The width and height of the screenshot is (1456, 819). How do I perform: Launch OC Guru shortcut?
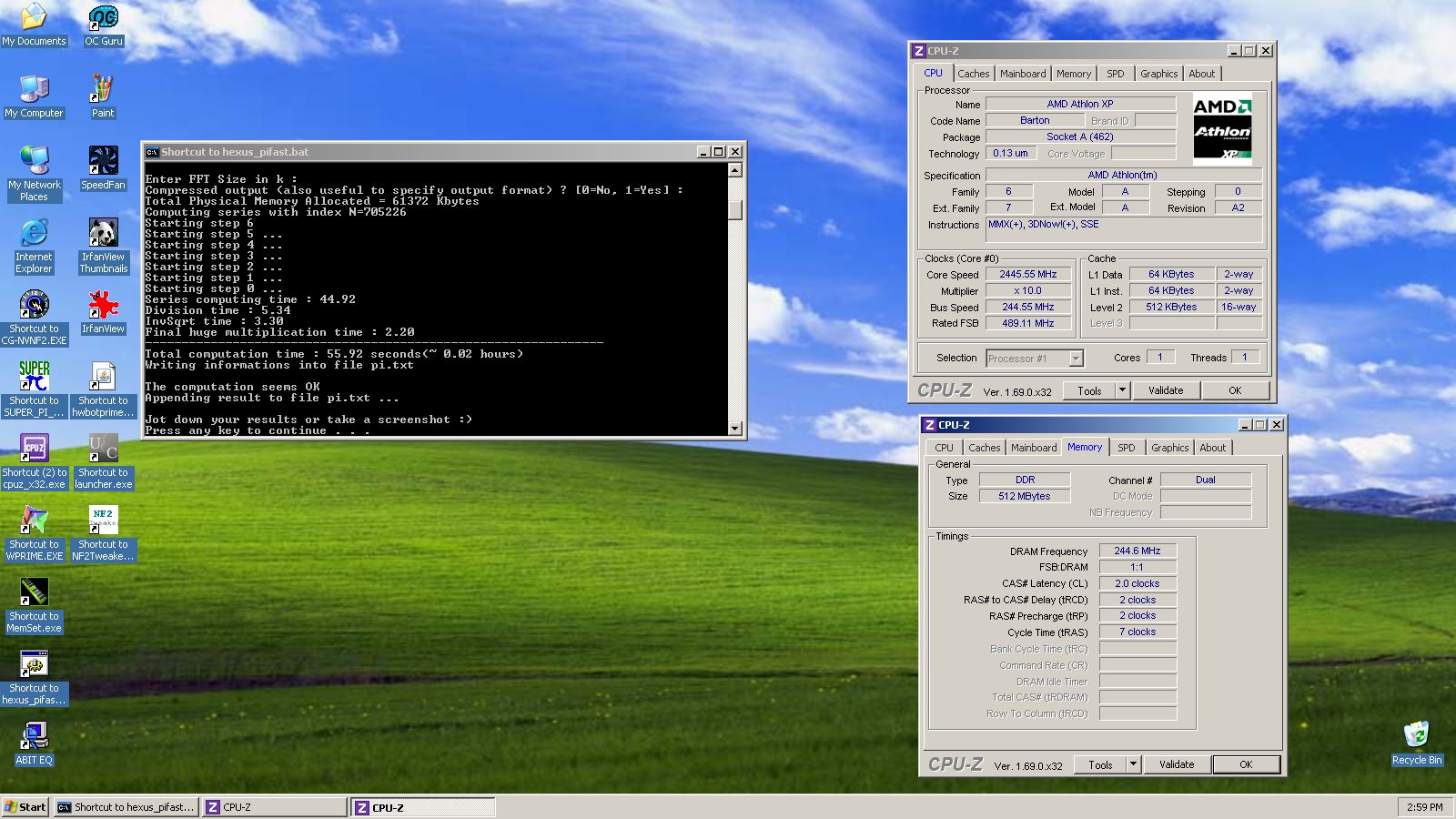tap(103, 25)
